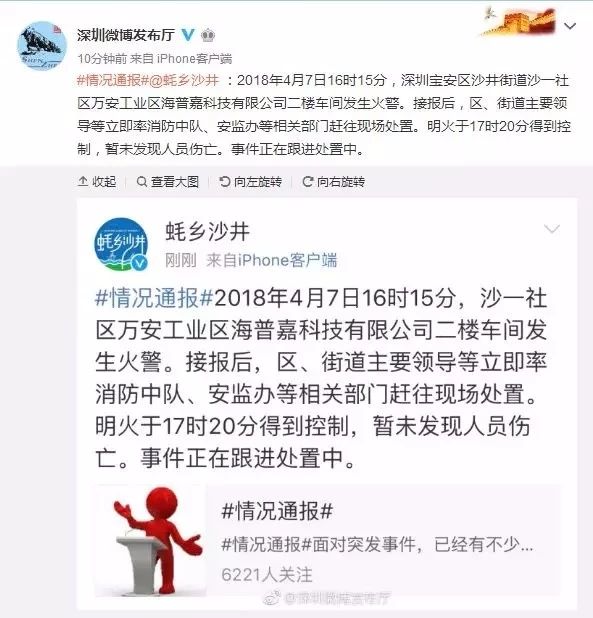Rotate image left with 向左旋转
This screenshot has height=618, width=593.
[250, 182]
